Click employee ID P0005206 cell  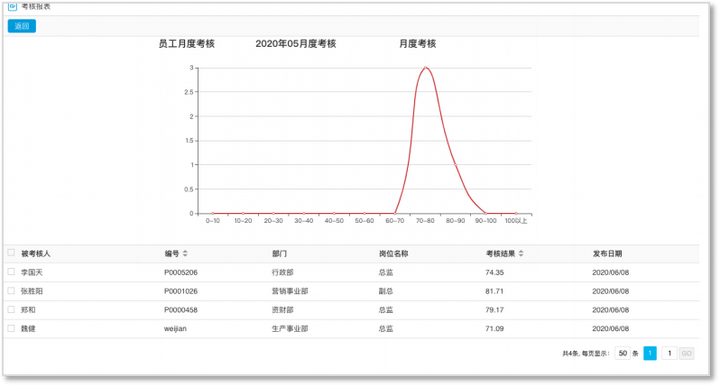coord(181,272)
